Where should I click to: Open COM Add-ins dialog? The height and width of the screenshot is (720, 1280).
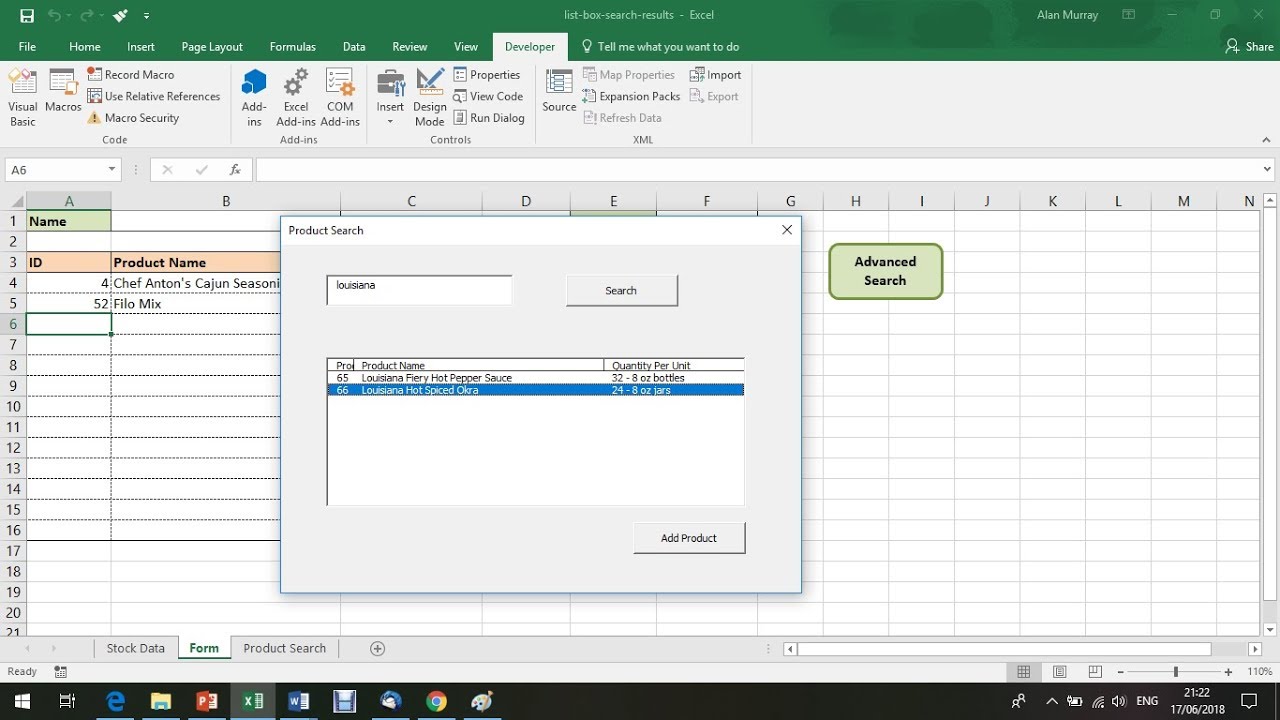(x=340, y=98)
